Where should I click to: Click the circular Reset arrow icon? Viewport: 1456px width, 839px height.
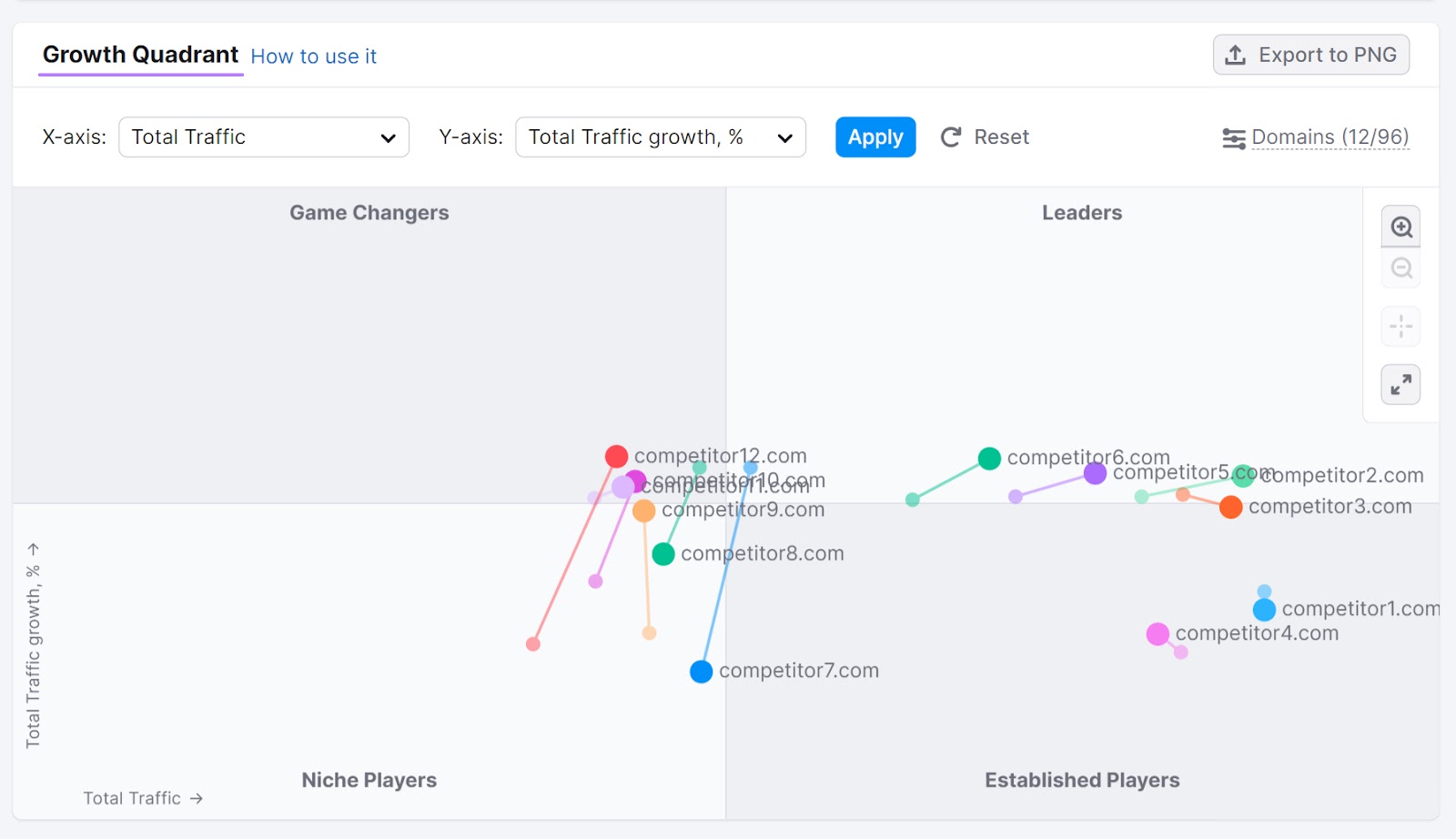click(x=950, y=136)
